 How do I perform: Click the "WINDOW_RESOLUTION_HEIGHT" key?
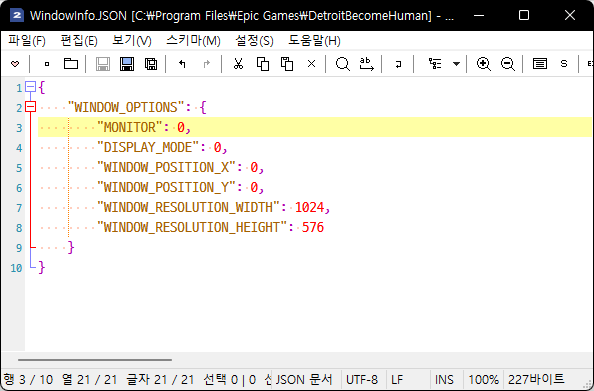[x=192, y=227]
